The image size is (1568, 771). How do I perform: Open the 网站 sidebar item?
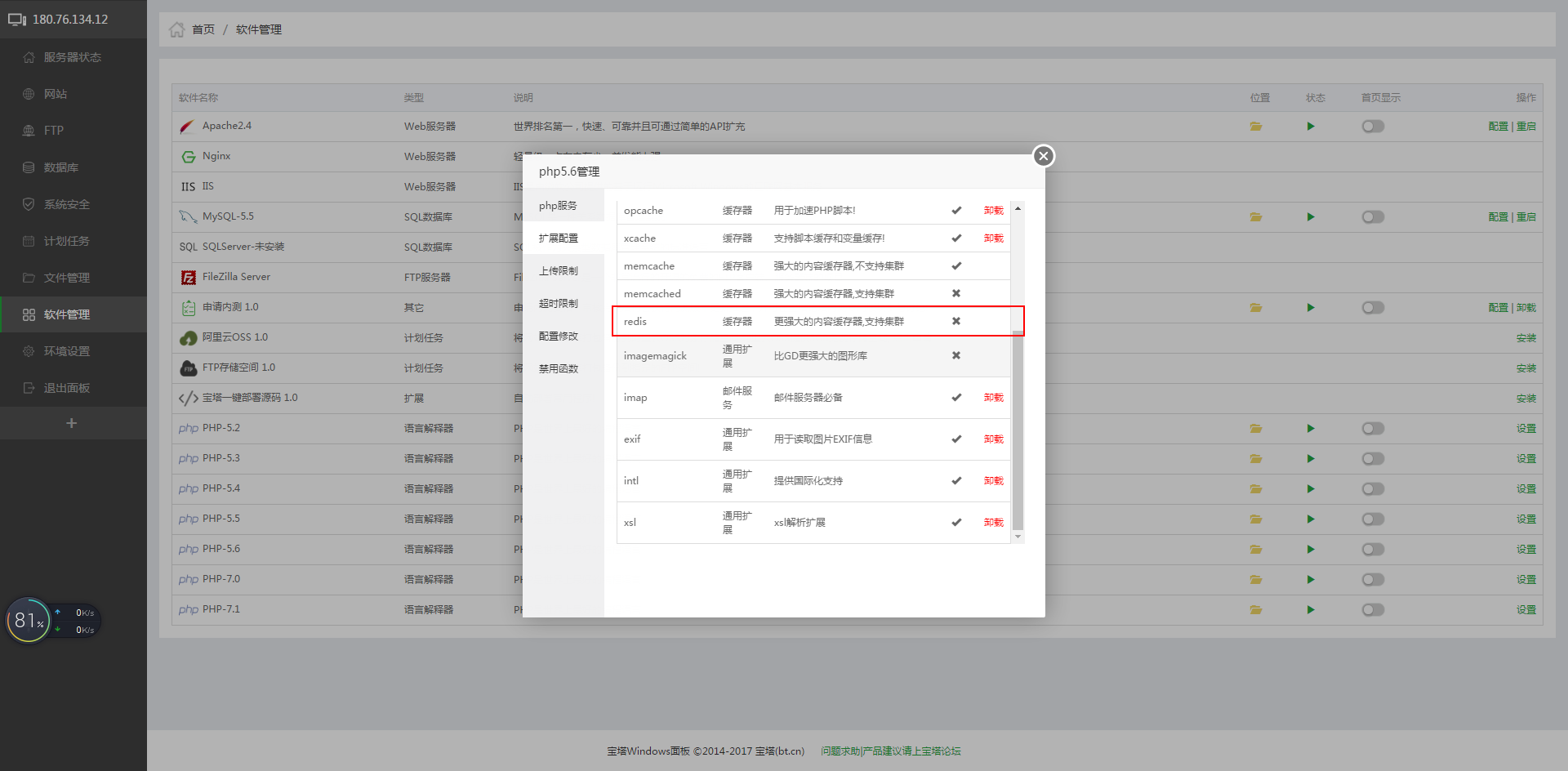pyautogui.click(x=73, y=94)
